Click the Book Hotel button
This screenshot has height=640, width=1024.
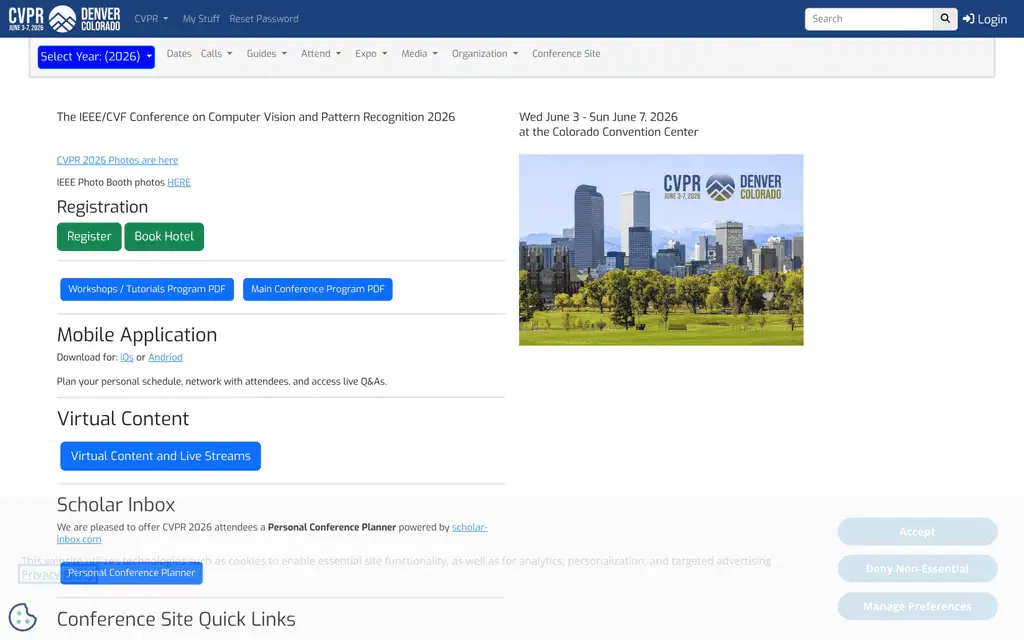(x=164, y=236)
